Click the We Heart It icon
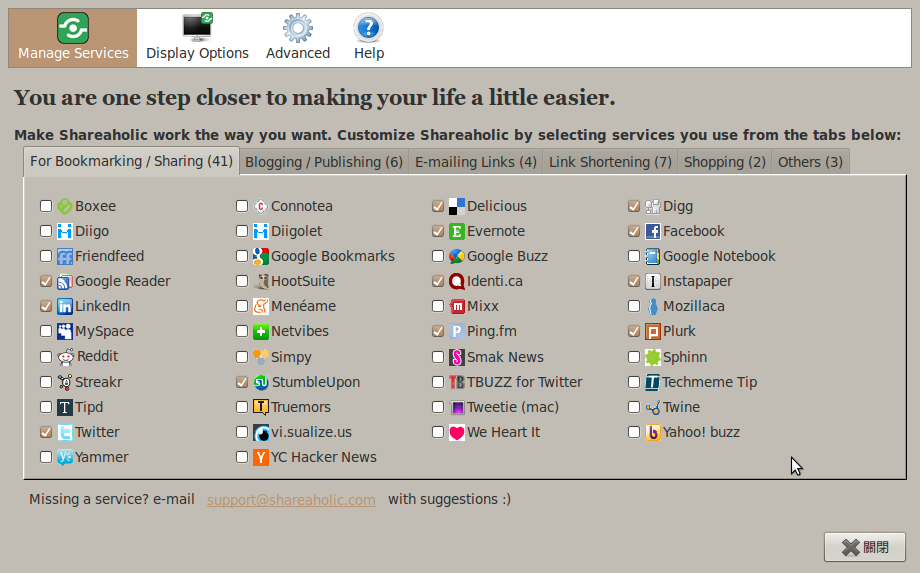Viewport: 920px width, 573px height. click(x=456, y=432)
